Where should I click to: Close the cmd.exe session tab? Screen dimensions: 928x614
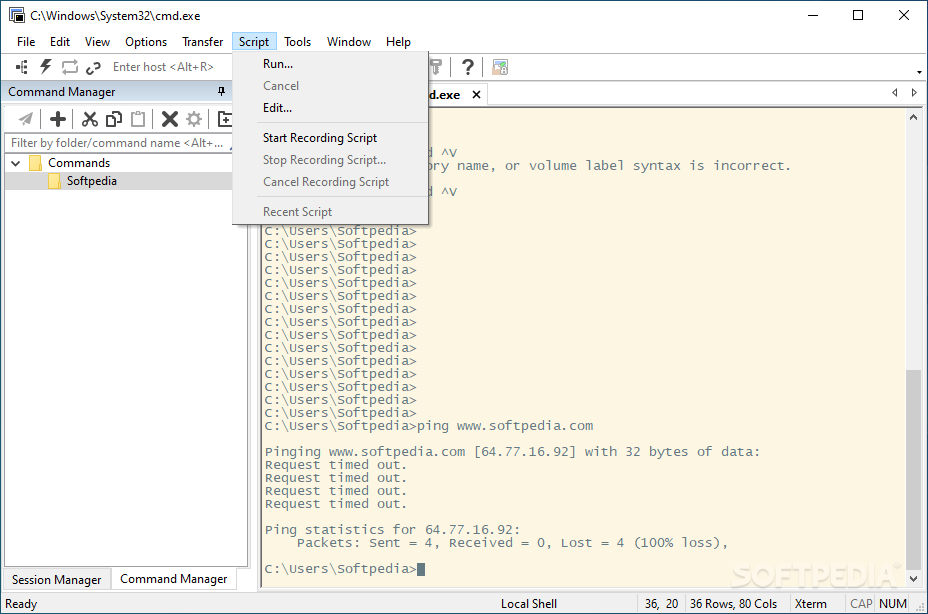click(x=476, y=95)
